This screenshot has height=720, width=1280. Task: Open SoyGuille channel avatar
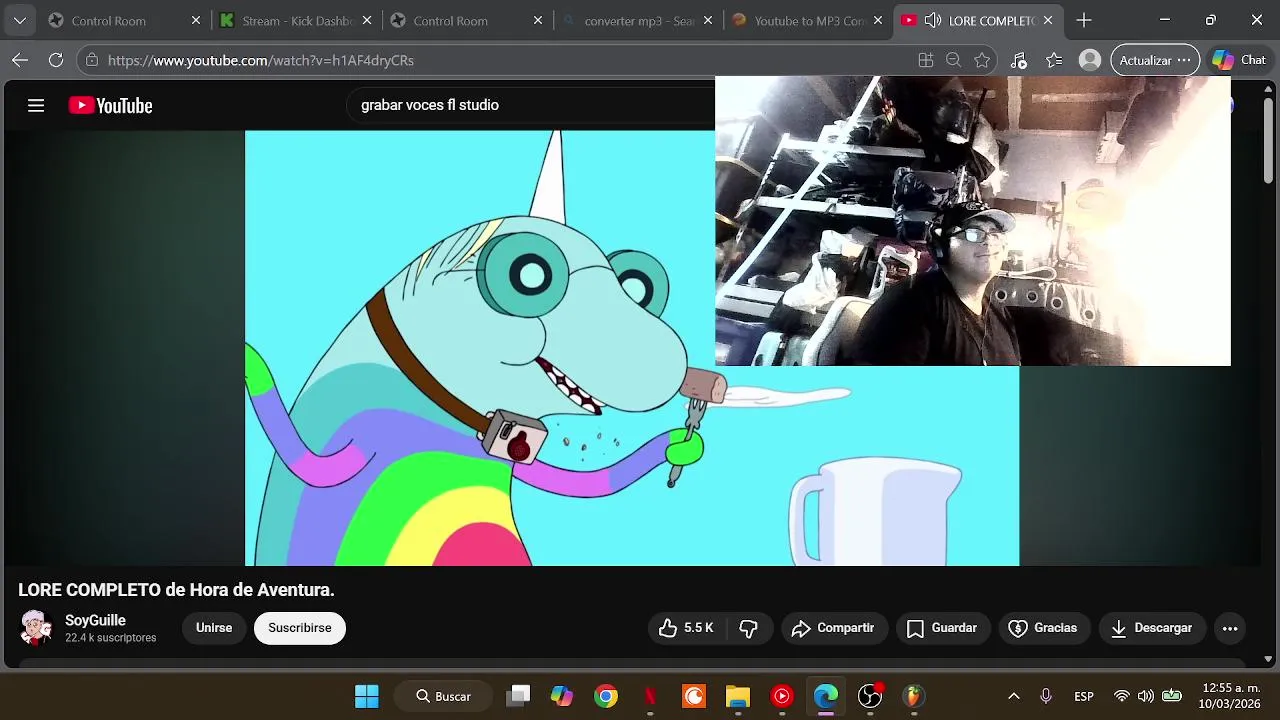click(37, 628)
